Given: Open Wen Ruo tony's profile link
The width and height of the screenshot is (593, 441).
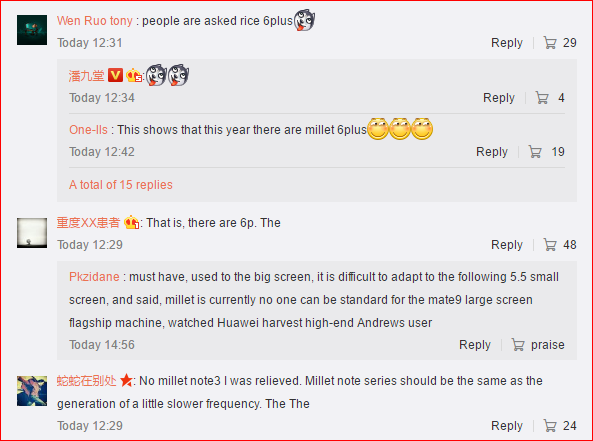Looking at the screenshot, I should click(95, 21).
